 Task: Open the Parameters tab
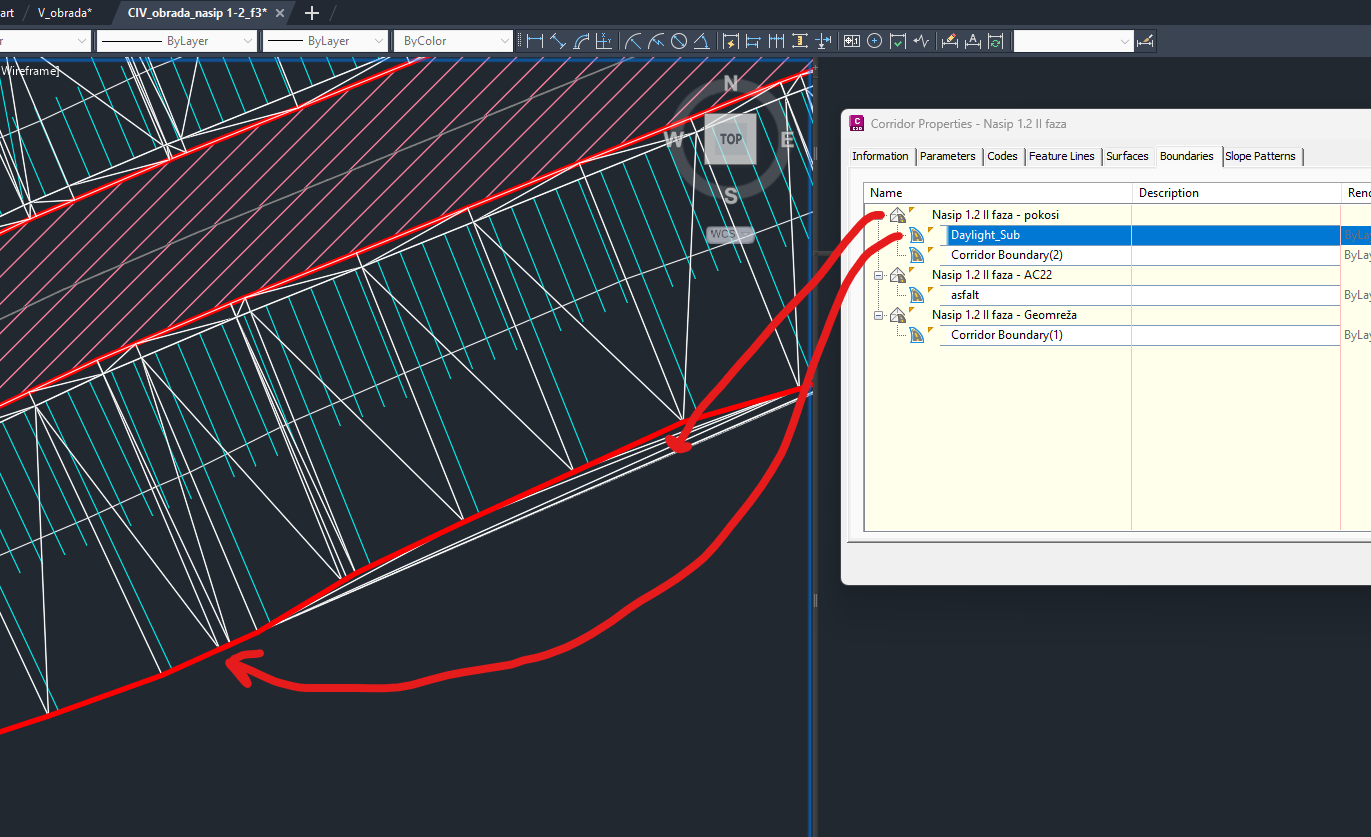[948, 156]
